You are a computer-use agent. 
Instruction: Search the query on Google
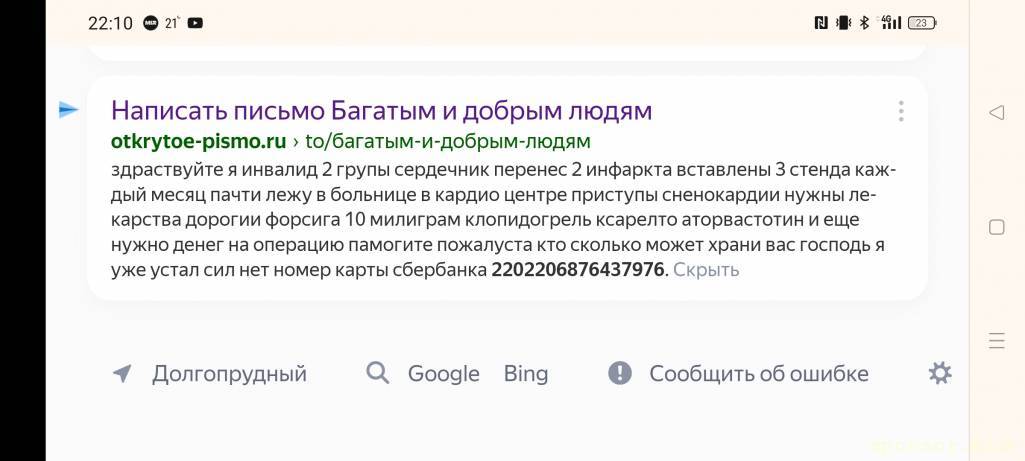pyautogui.click(x=443, y=374)
